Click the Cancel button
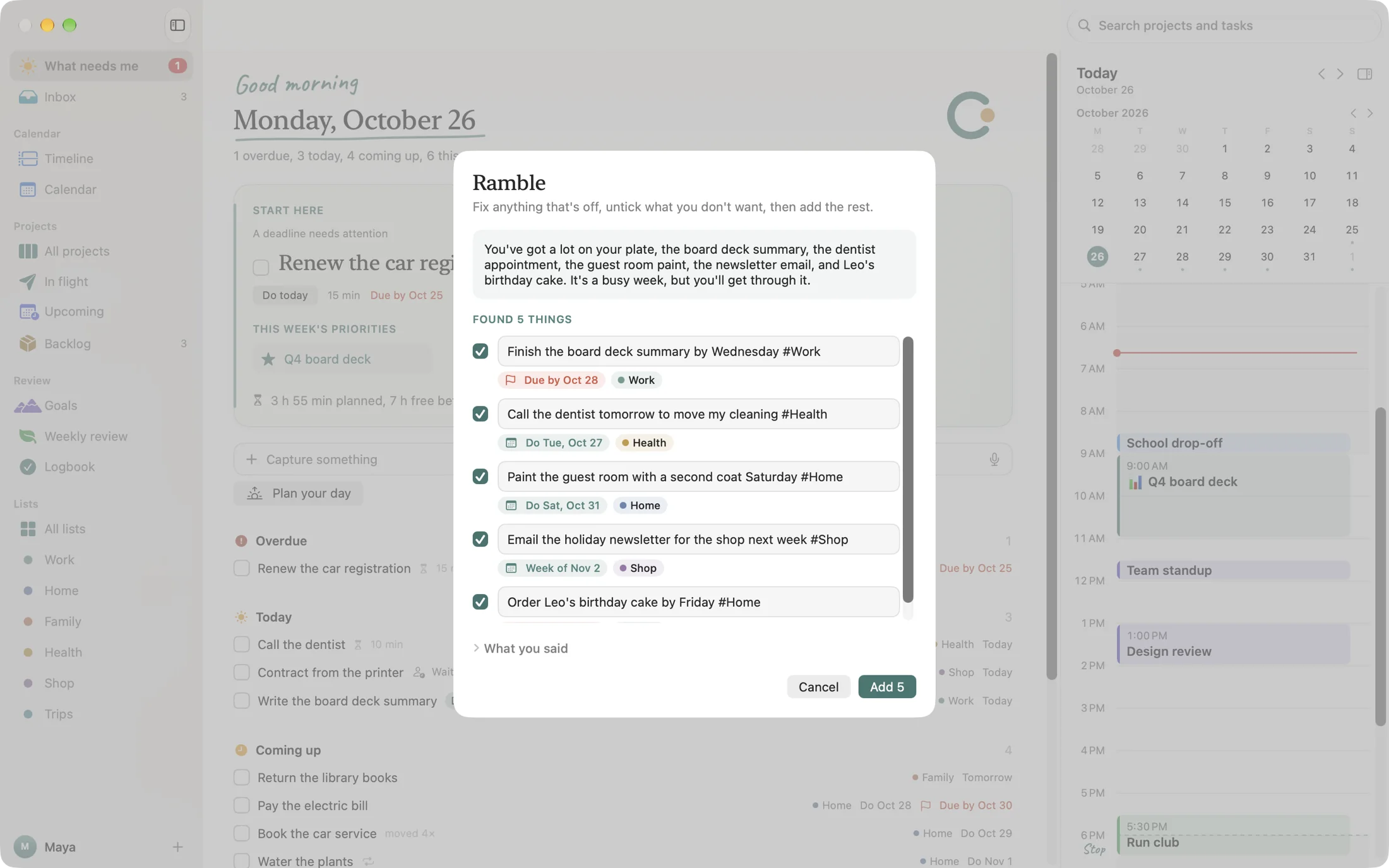1389x868 pixels. tap(818, 687)
